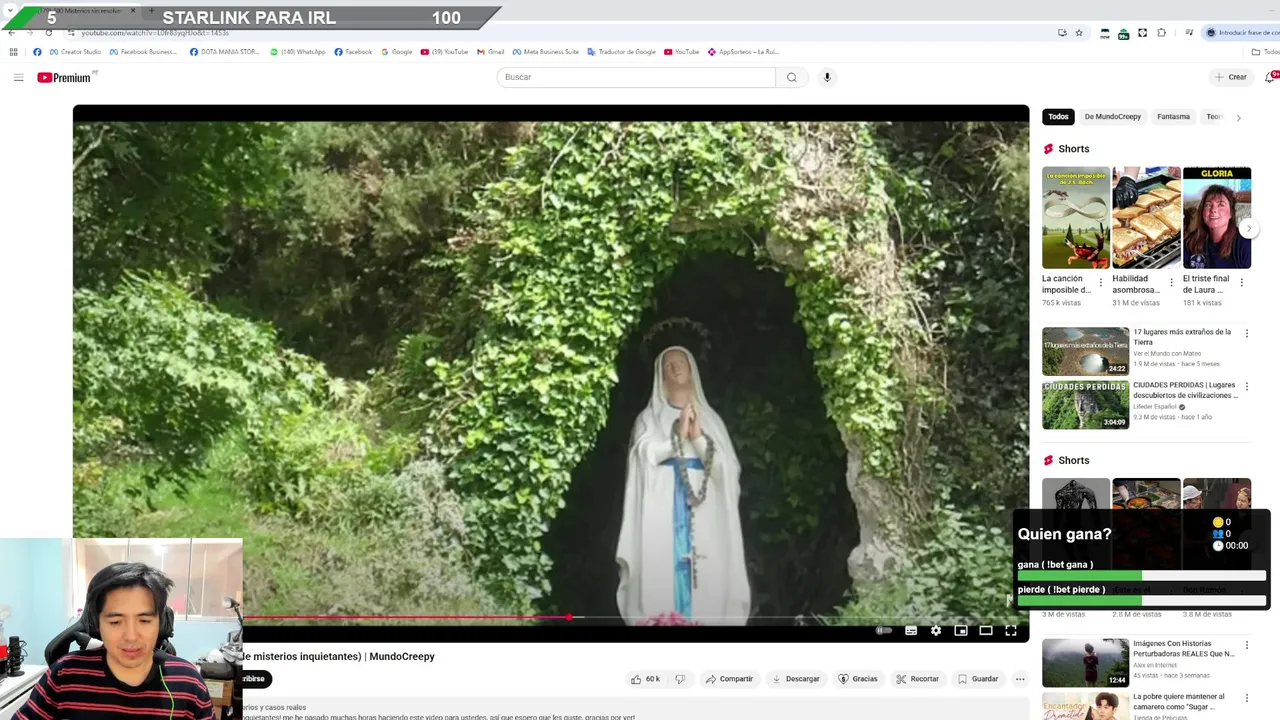Enable miniplayer mode
The height and width of the screenshot is (720, 1280).
[x=961, y=630]
